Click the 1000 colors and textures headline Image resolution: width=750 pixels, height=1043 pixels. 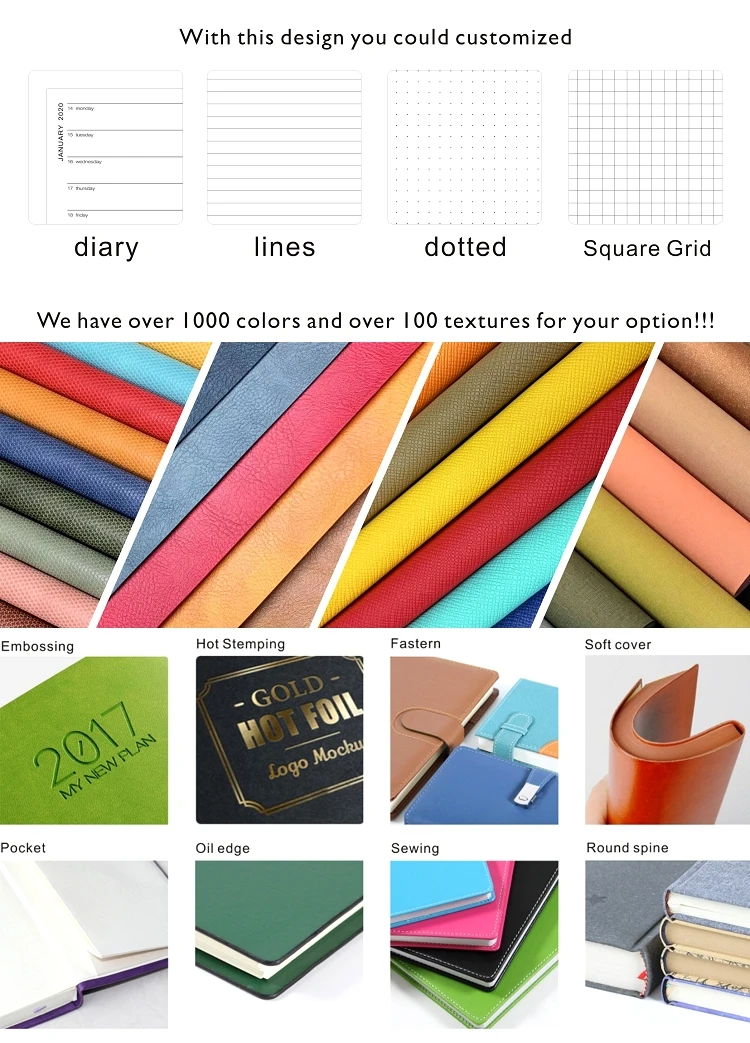(376, 321)
